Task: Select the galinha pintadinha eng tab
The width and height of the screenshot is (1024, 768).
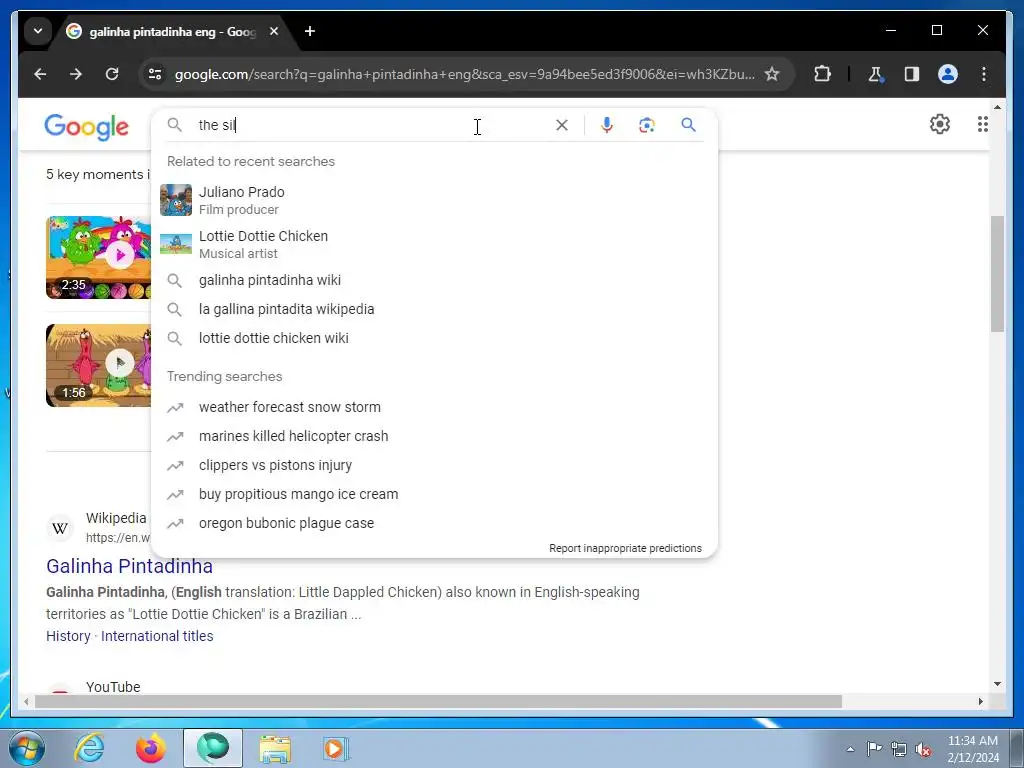Action: coord(173,31)
